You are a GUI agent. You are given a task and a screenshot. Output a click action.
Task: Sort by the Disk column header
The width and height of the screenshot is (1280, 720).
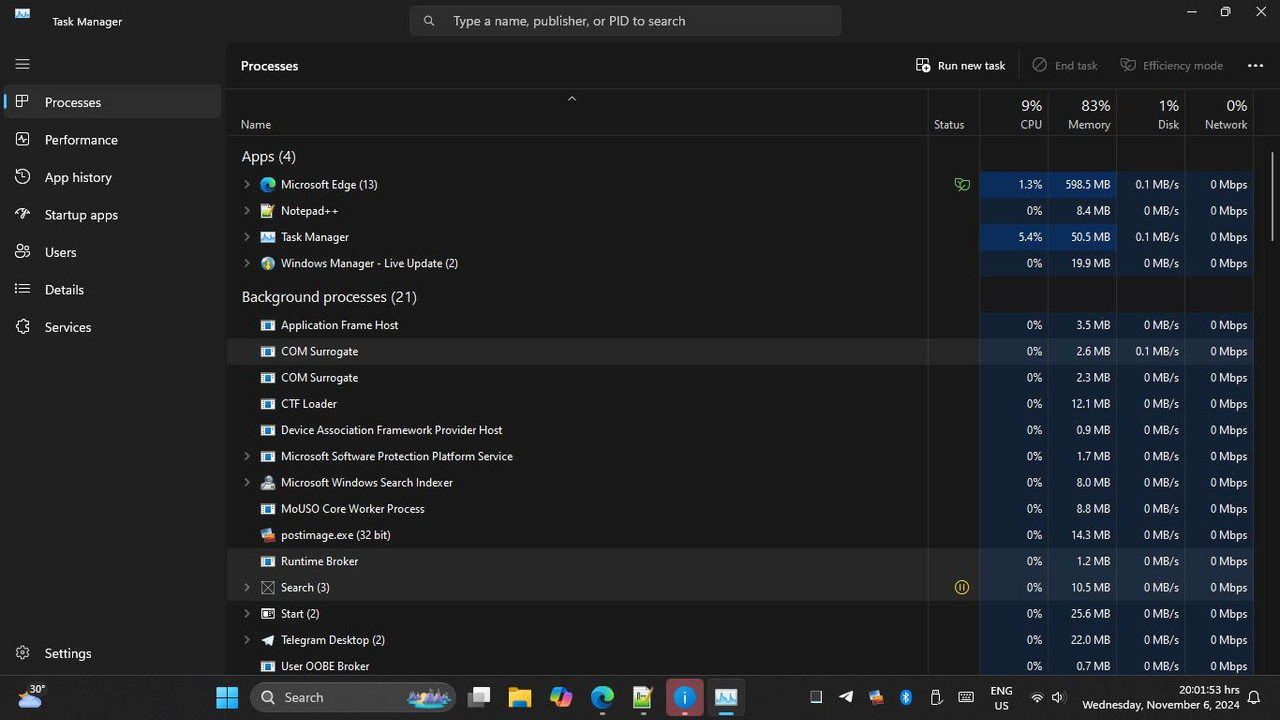point(1151,113)
